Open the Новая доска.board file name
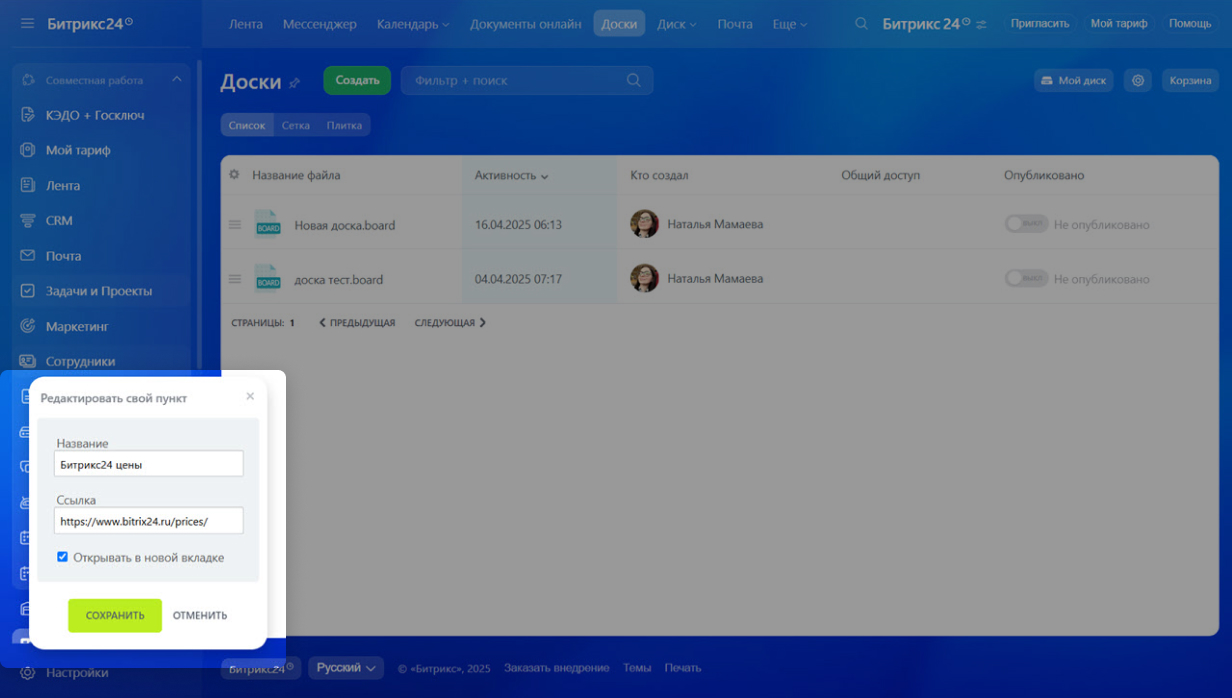Image resolution: width=1232 pixels, height=698 pixels. click(x=345, y=225)
